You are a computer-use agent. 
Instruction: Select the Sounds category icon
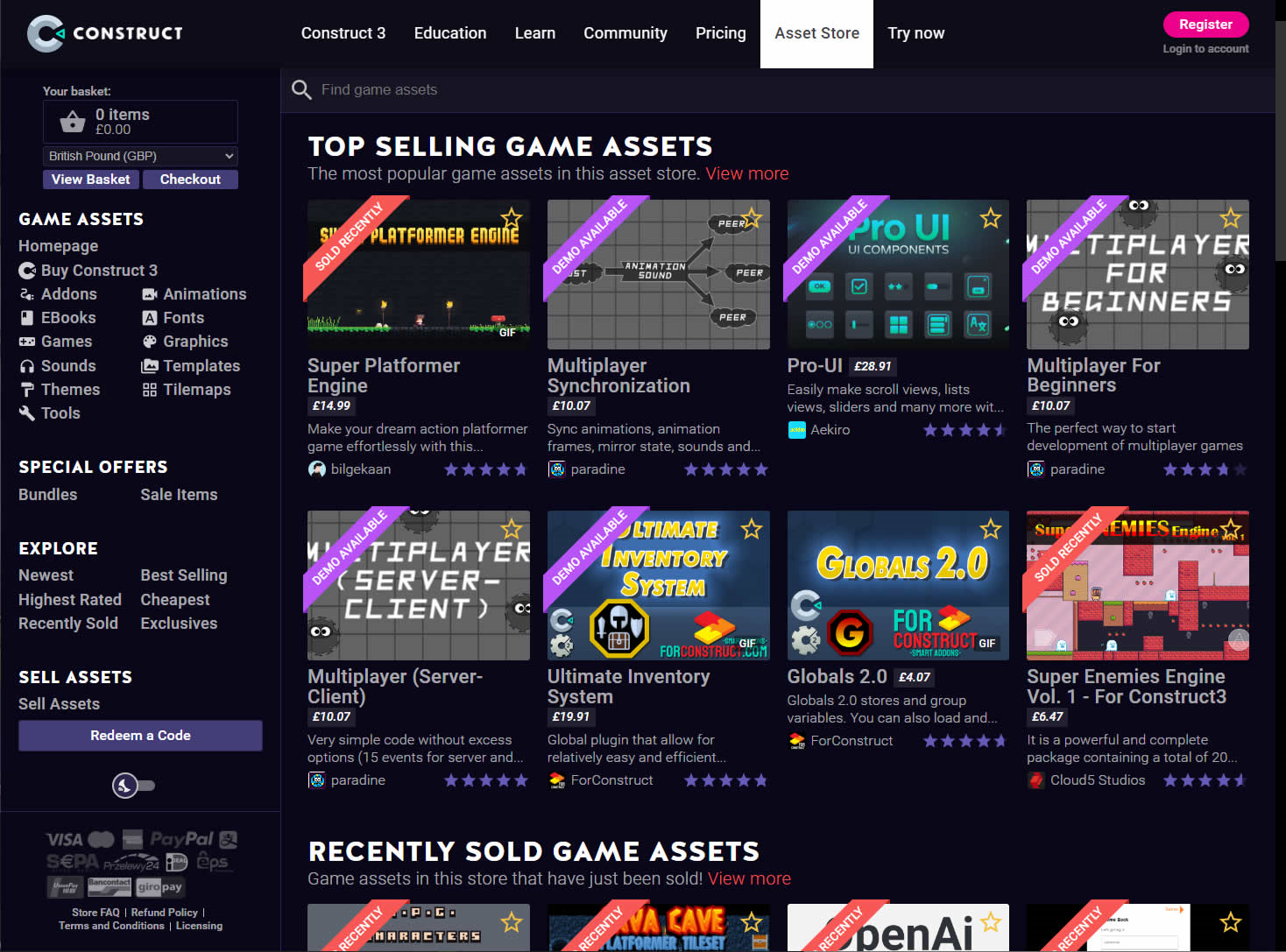27,365
